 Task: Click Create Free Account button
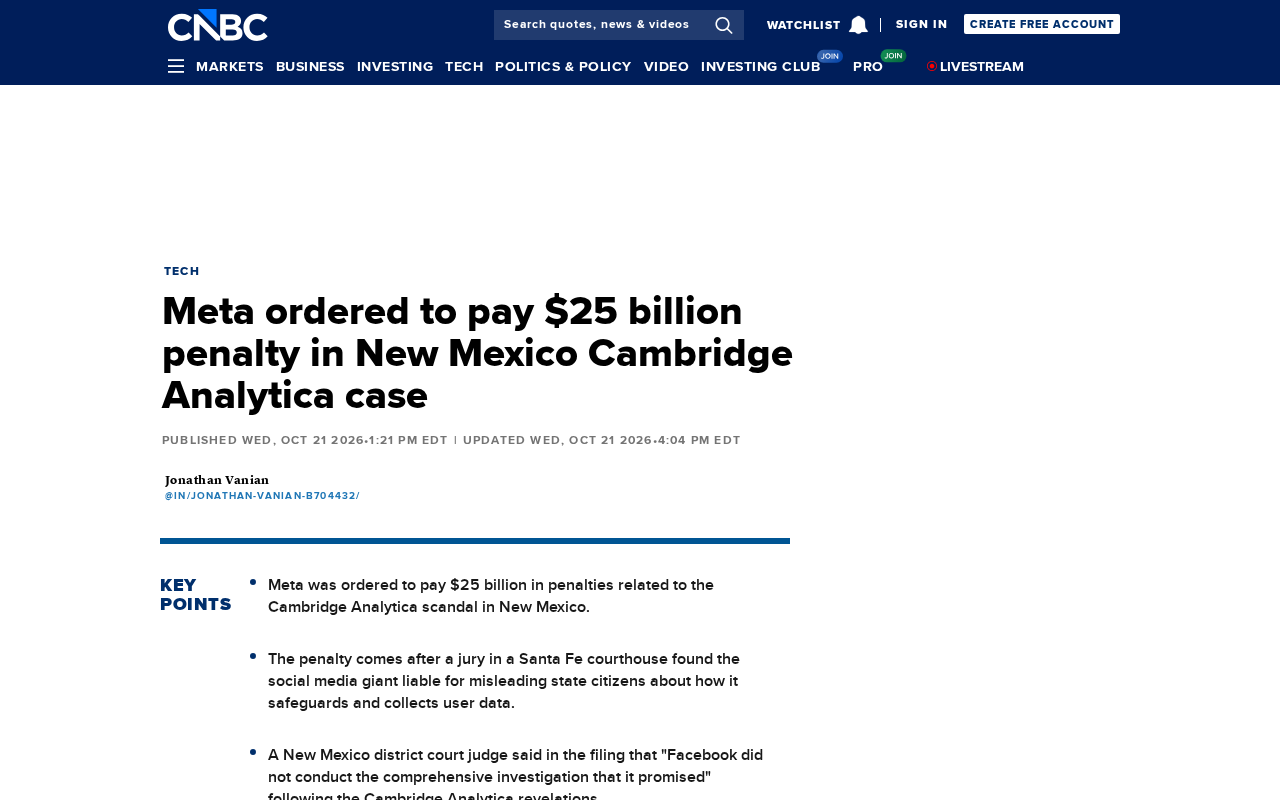(1042, 24)
